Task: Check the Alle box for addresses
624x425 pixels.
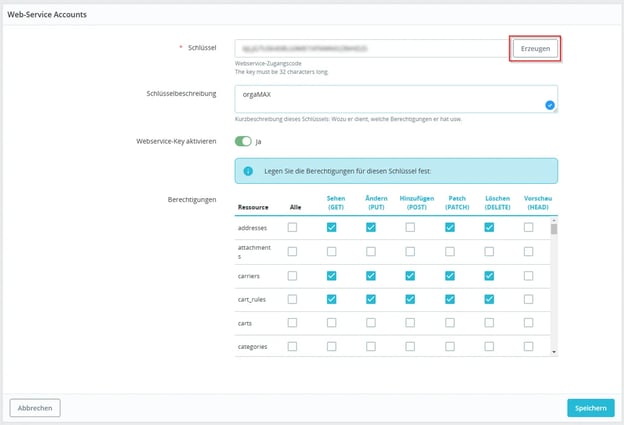Action: click(292, 228)
